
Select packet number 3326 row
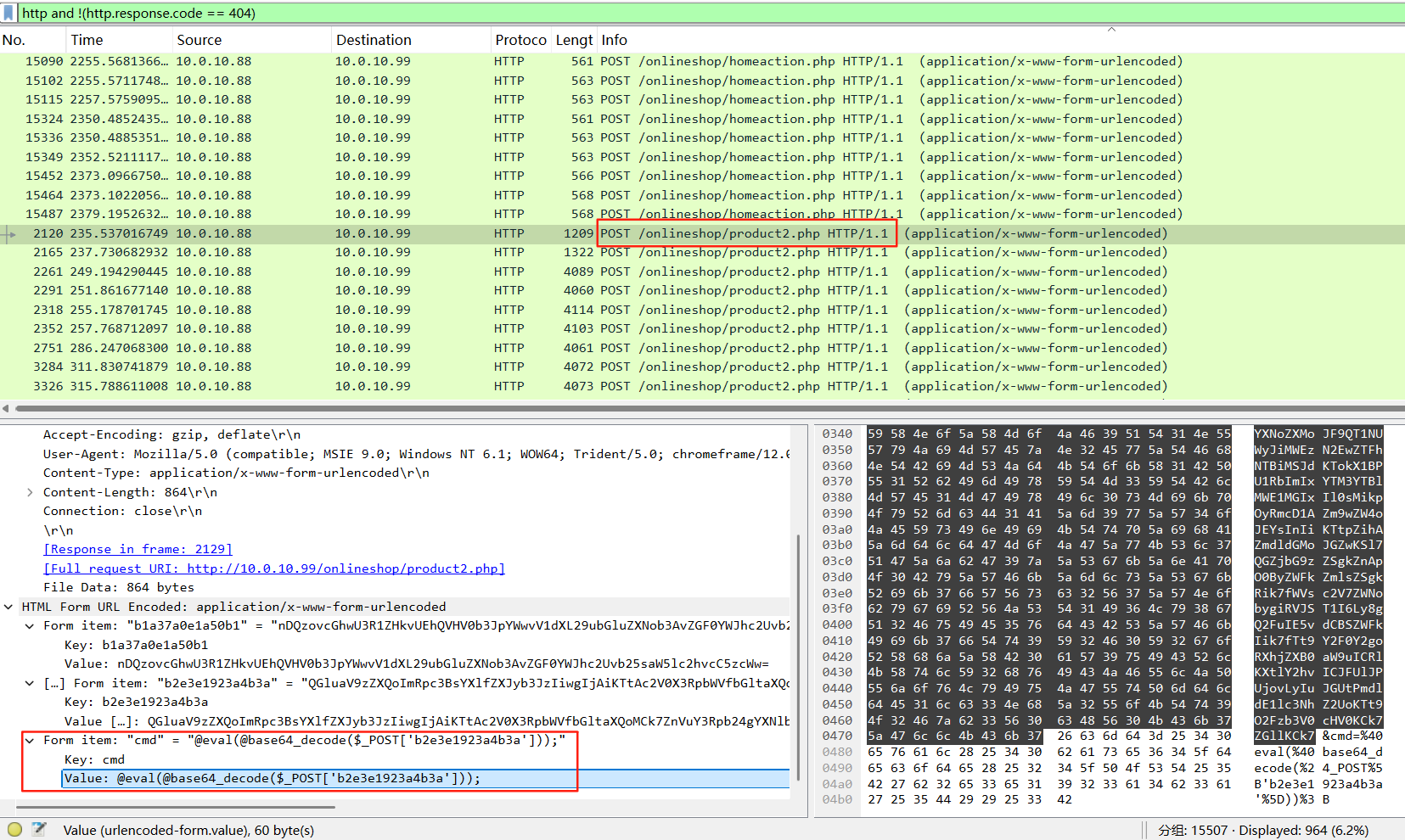click(x=702, y=386)
